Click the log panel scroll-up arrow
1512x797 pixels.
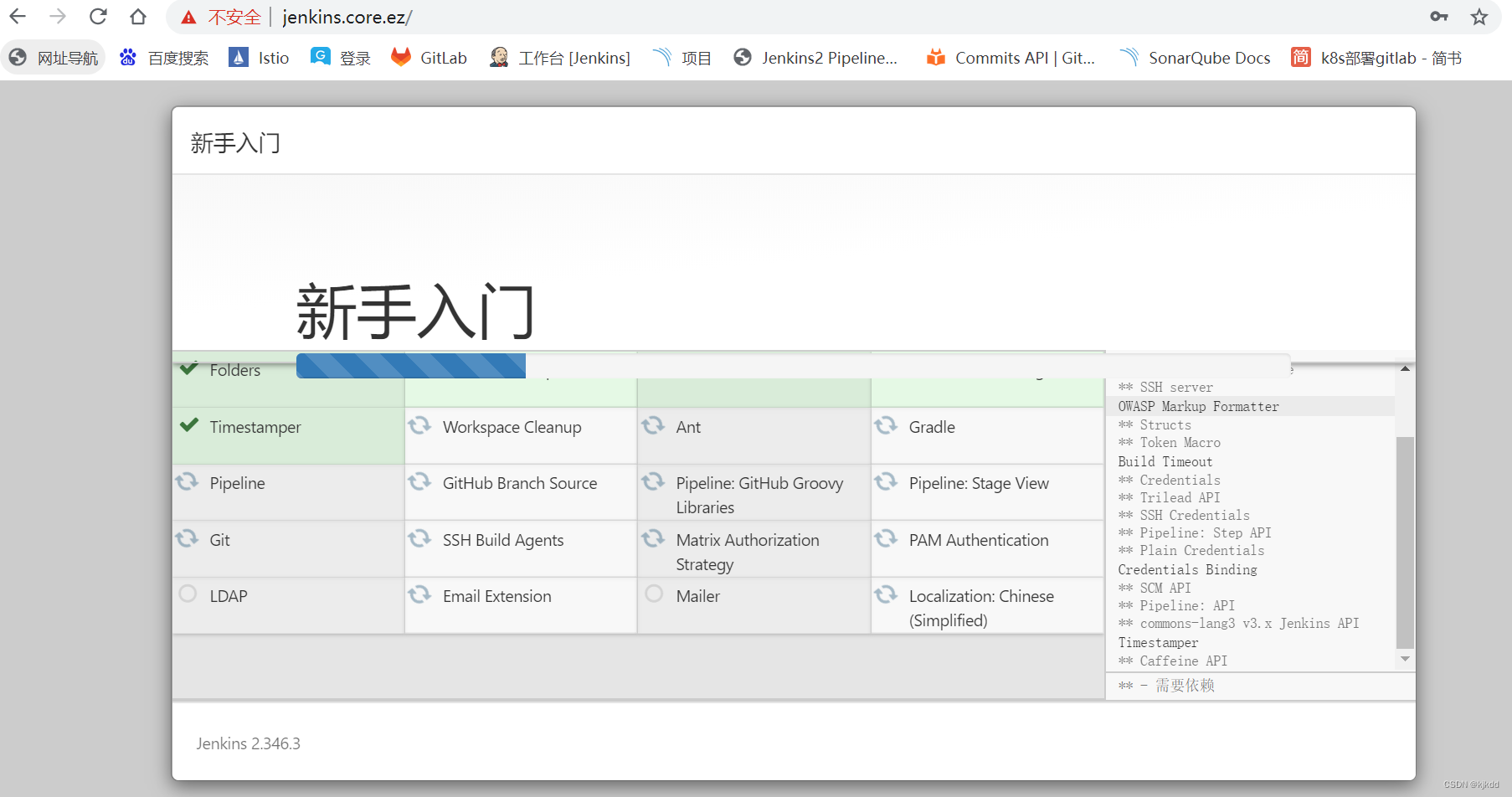click(x=1405, y=369)
